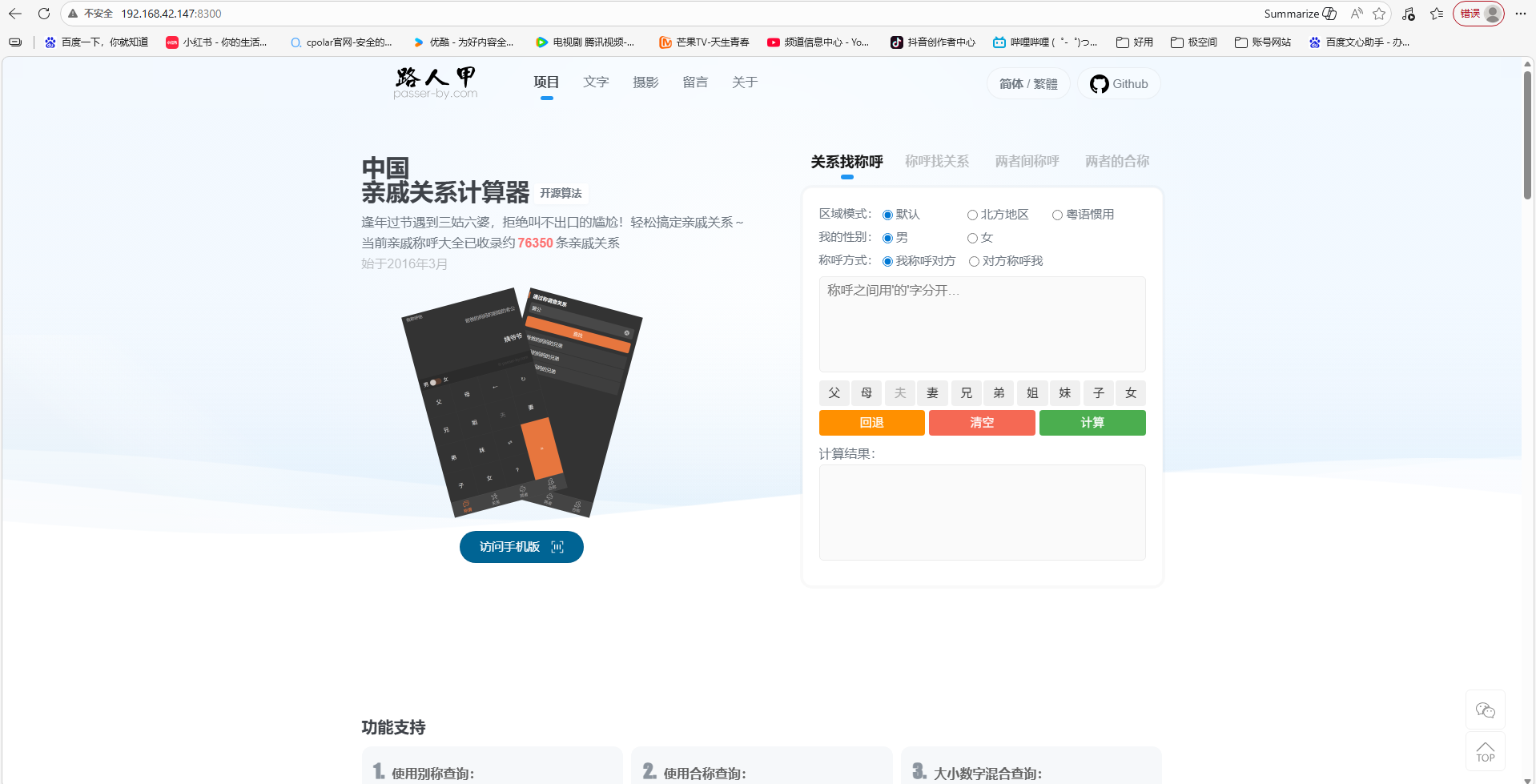Click the 称呼 relationship input text area

point(982,324)
